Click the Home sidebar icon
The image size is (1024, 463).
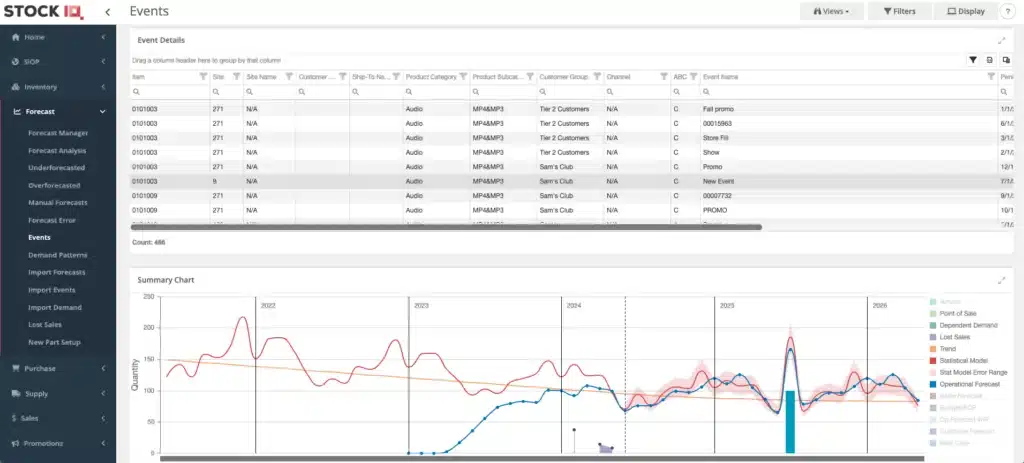[16, 37]
